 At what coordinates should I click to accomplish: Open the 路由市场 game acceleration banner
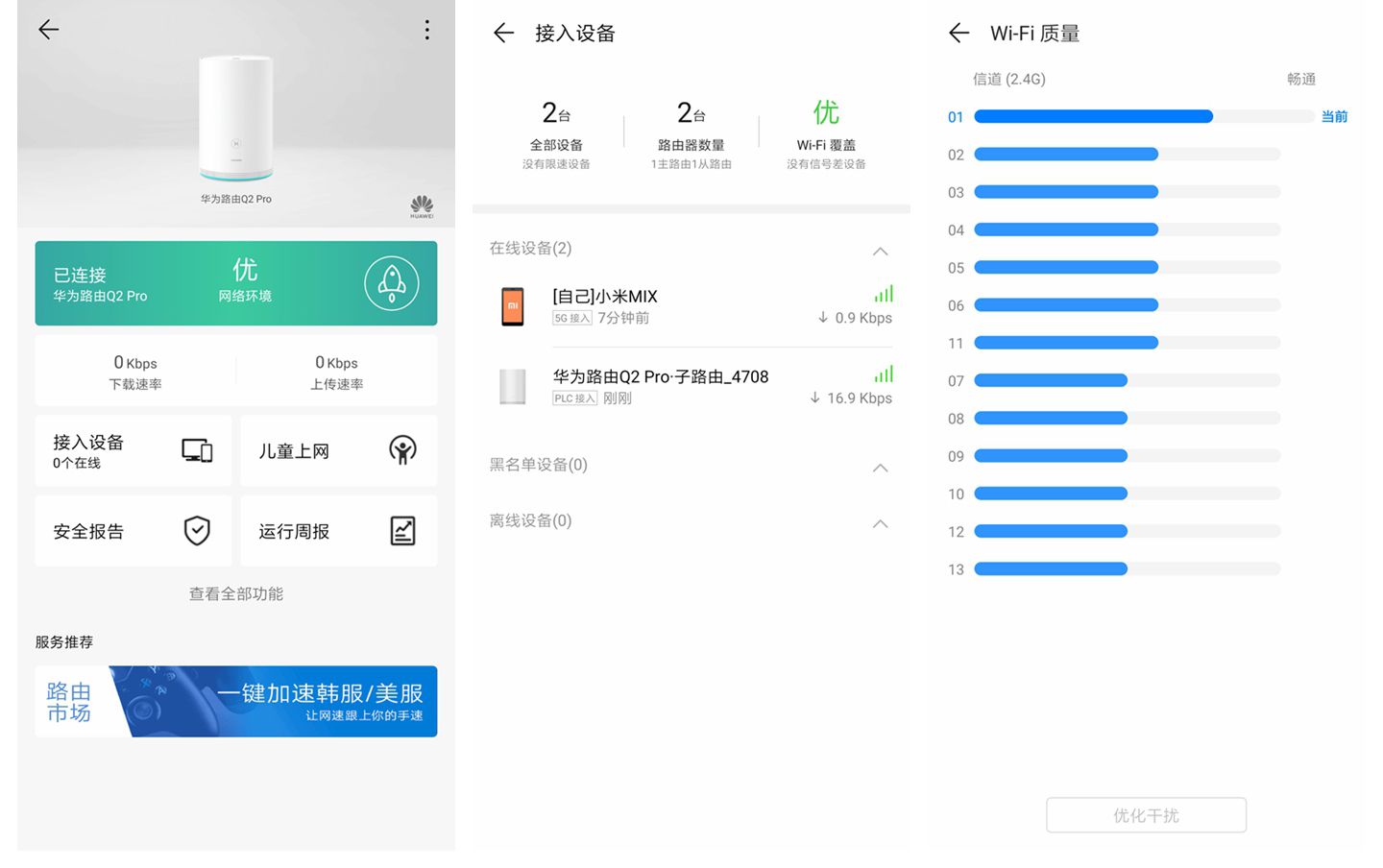tap(236, 702)
